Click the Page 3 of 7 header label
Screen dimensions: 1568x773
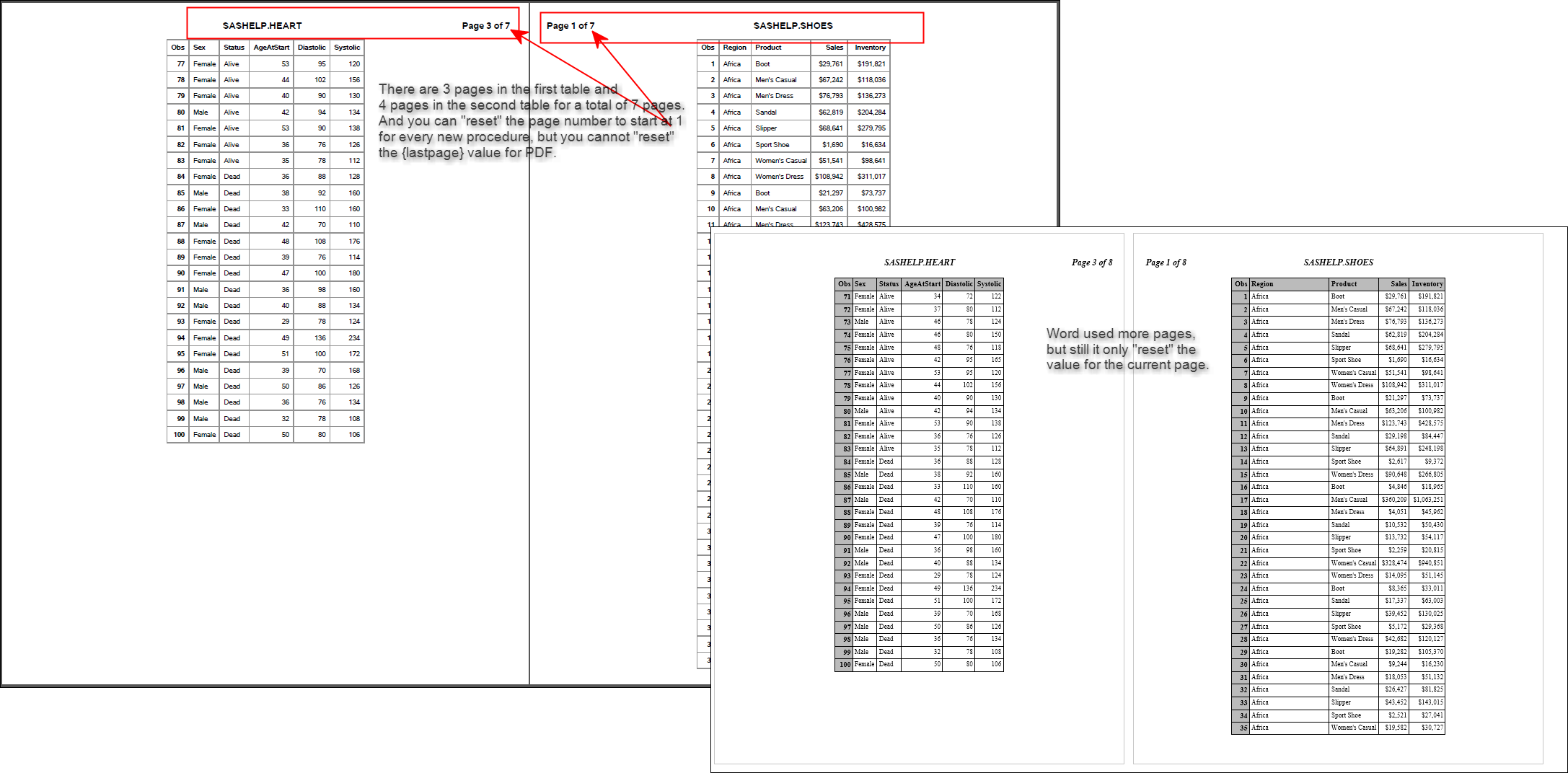click(x=486, y=25)
